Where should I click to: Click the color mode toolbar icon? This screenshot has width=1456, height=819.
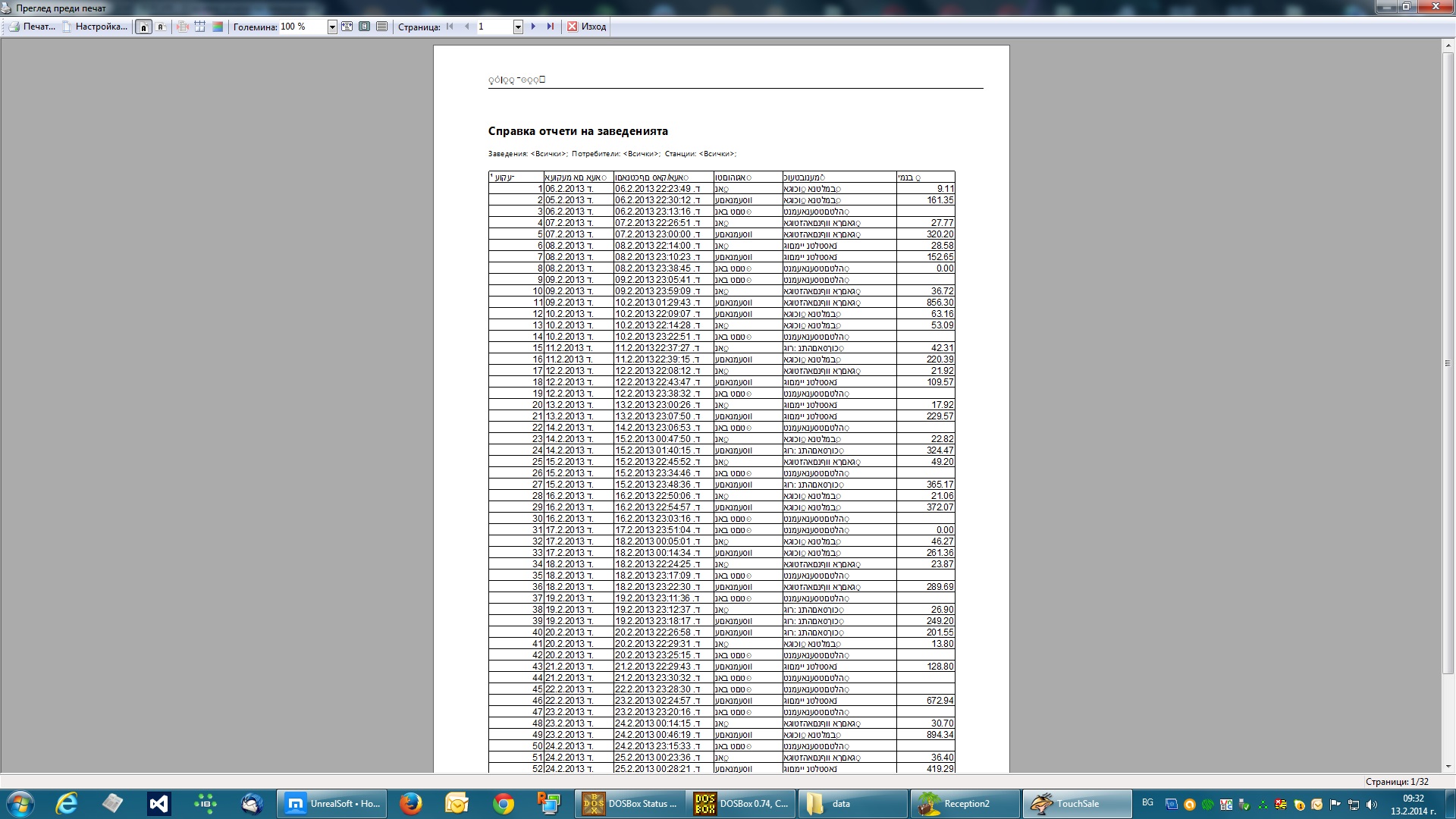[218, 27]
